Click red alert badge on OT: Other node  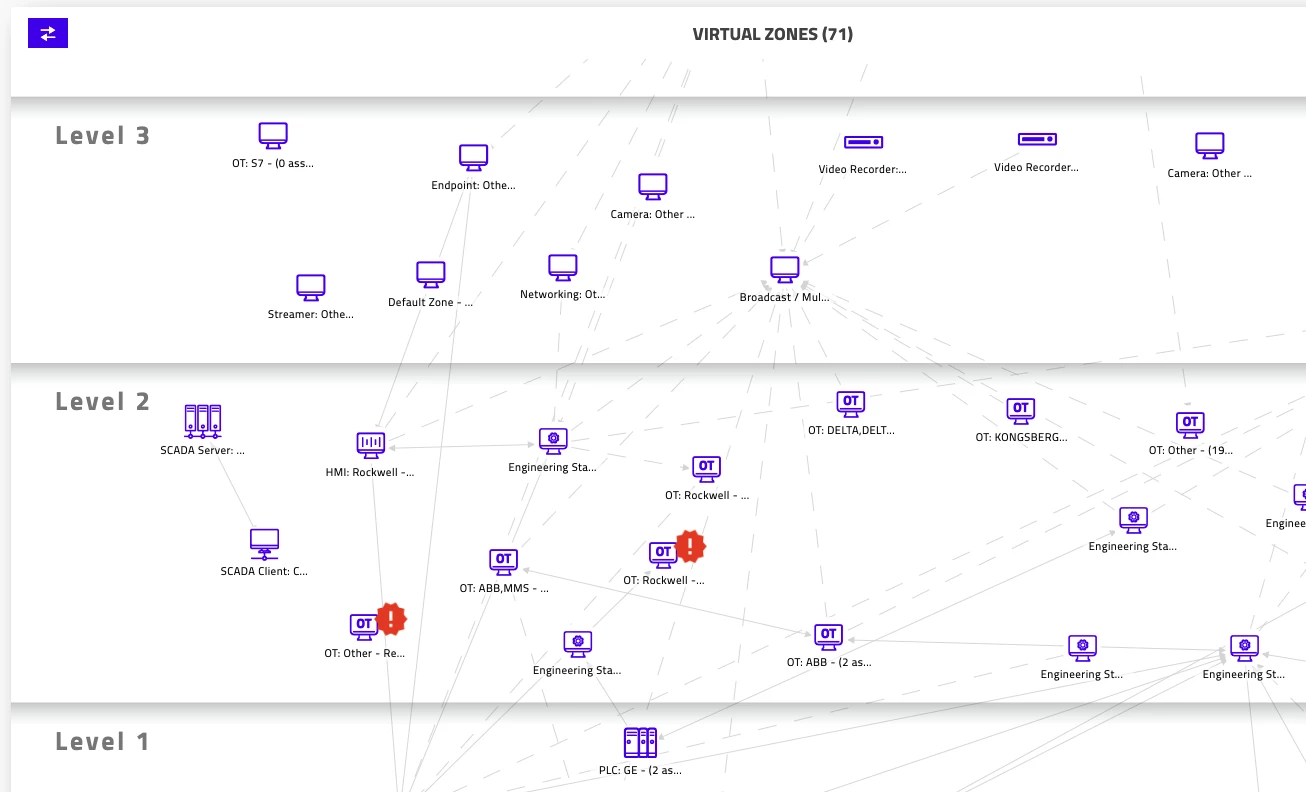(x=391, y=619)
